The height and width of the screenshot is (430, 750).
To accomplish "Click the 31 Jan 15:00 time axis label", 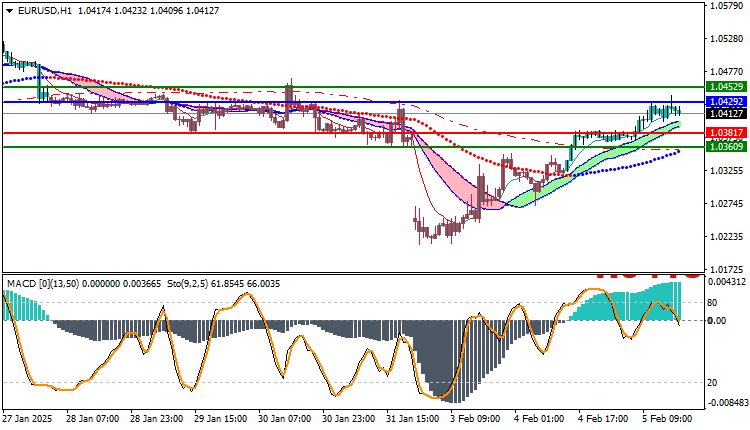I will pos(413,419).
